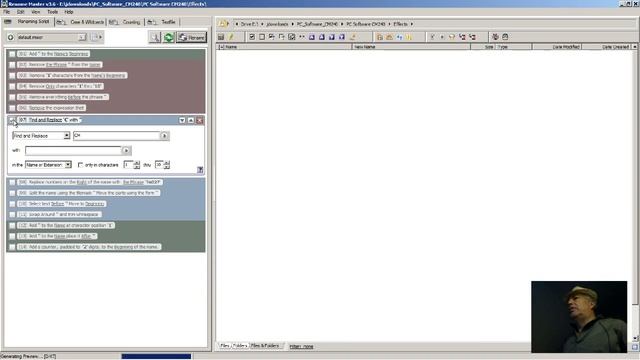
Task: Click the replace 'with' input field
Action: pyautogui.click(x=73, y=150)
